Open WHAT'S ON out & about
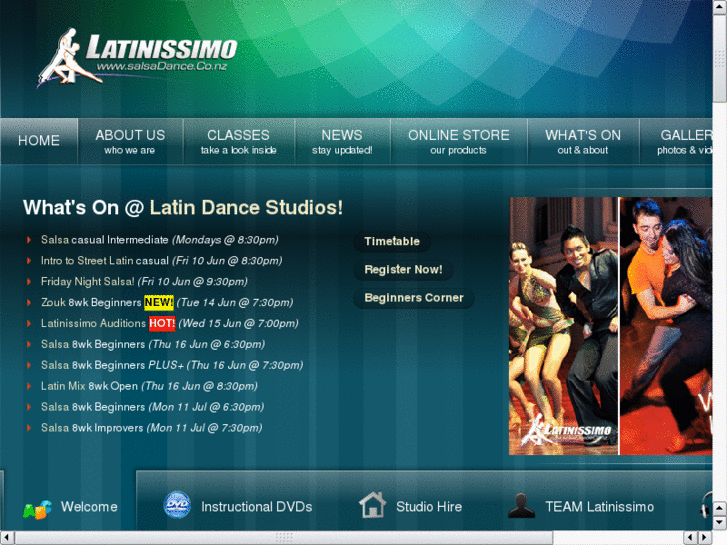Image resolution: width=727 pixels, height=545 pixels. 583,141
